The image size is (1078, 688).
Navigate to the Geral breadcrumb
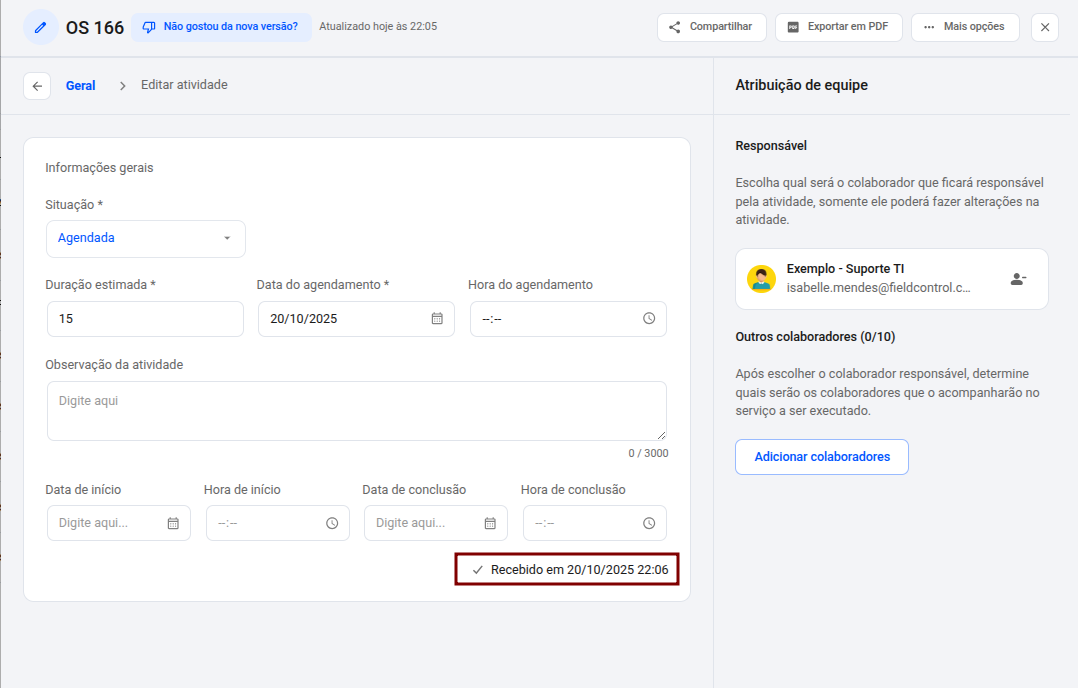[80, 86]
